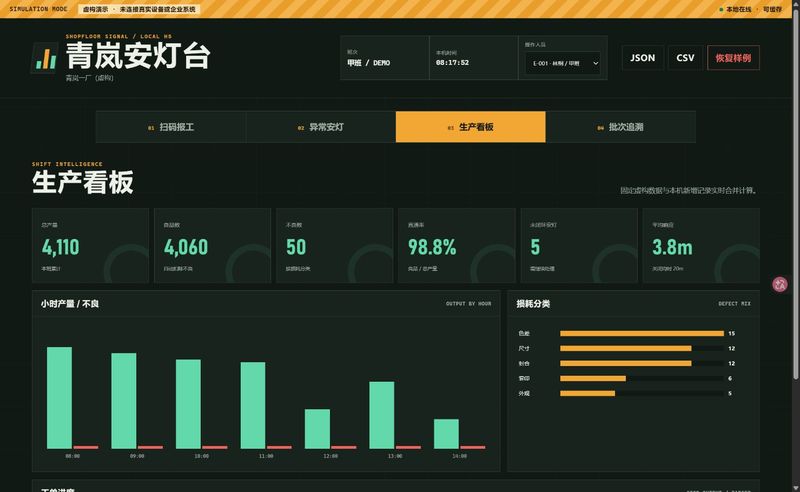Go to the 批次追溯 tab
The height and width of the screenshot is (492, 800).
point(620,127)
